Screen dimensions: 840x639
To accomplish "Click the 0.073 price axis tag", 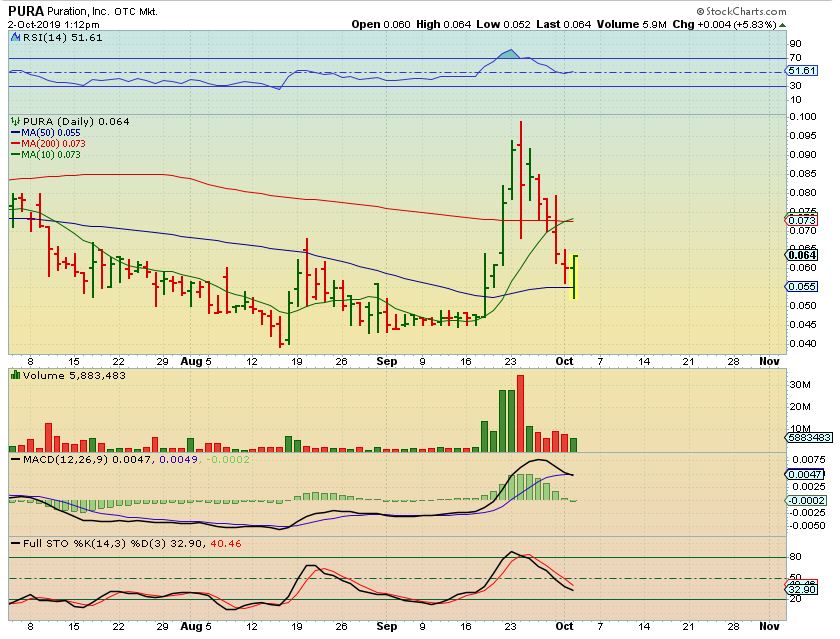I will [x=801, y=220].
